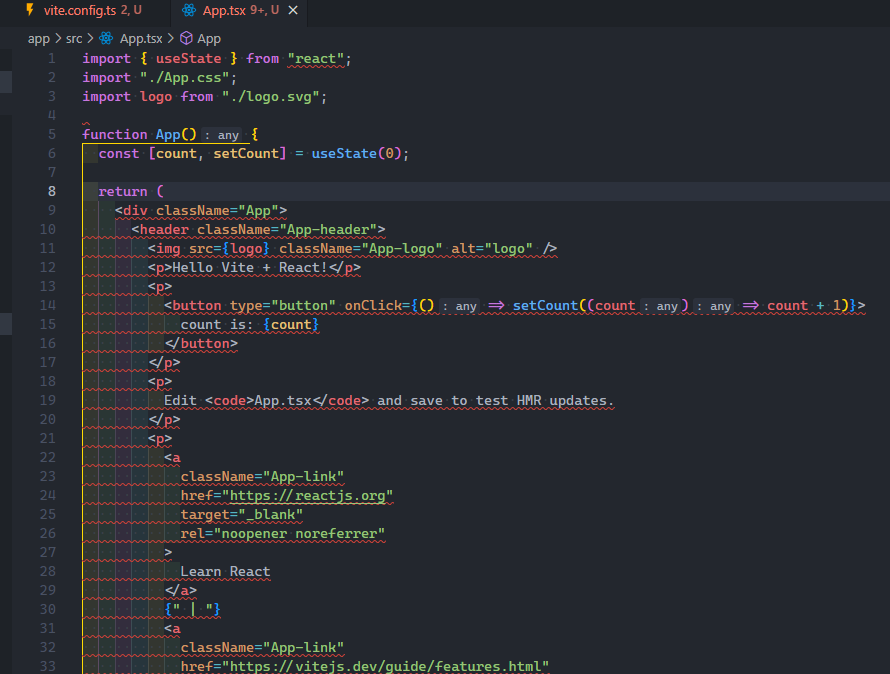This screenshot has height=674, width=890.
Task: Click 'onClick' attribute on the button line
Action: tap(373, 305)
